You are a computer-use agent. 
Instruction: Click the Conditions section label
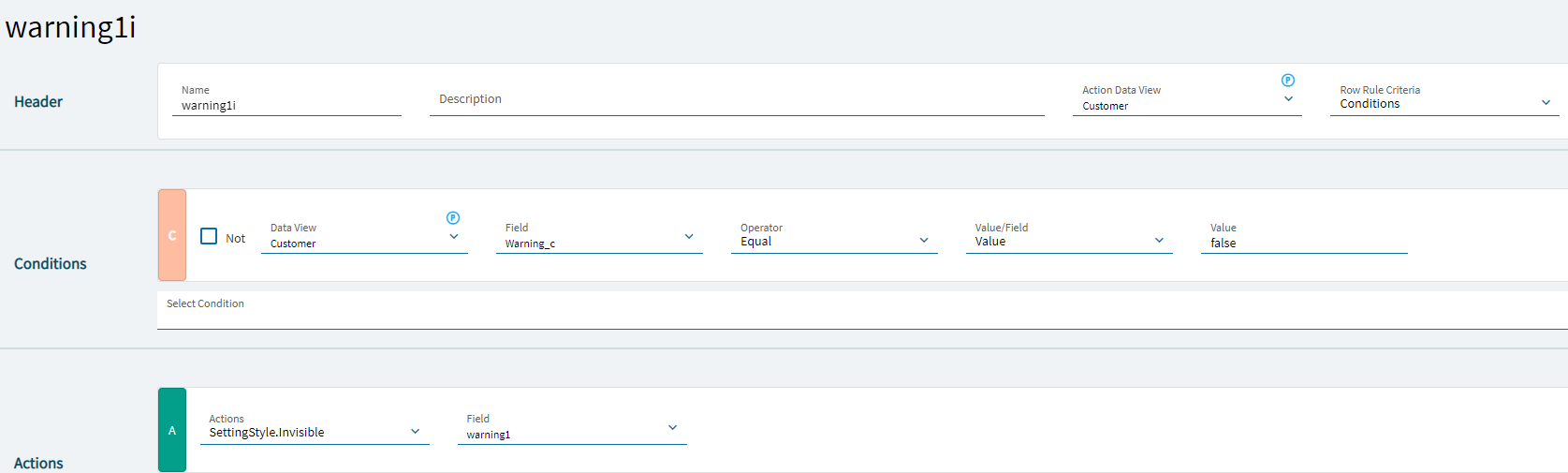click(51, 264)
